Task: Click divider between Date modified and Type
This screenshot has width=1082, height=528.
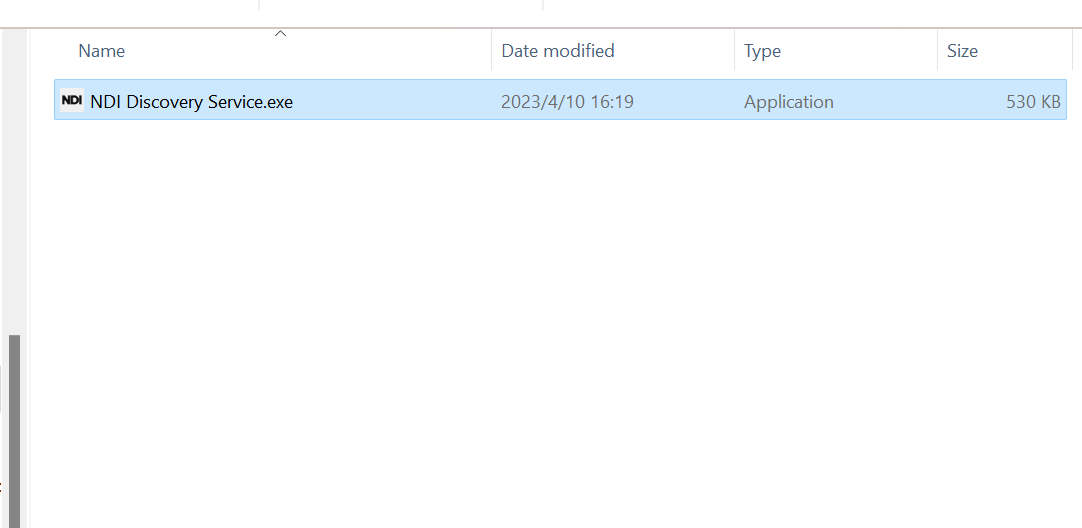Action: click(734, 51)
